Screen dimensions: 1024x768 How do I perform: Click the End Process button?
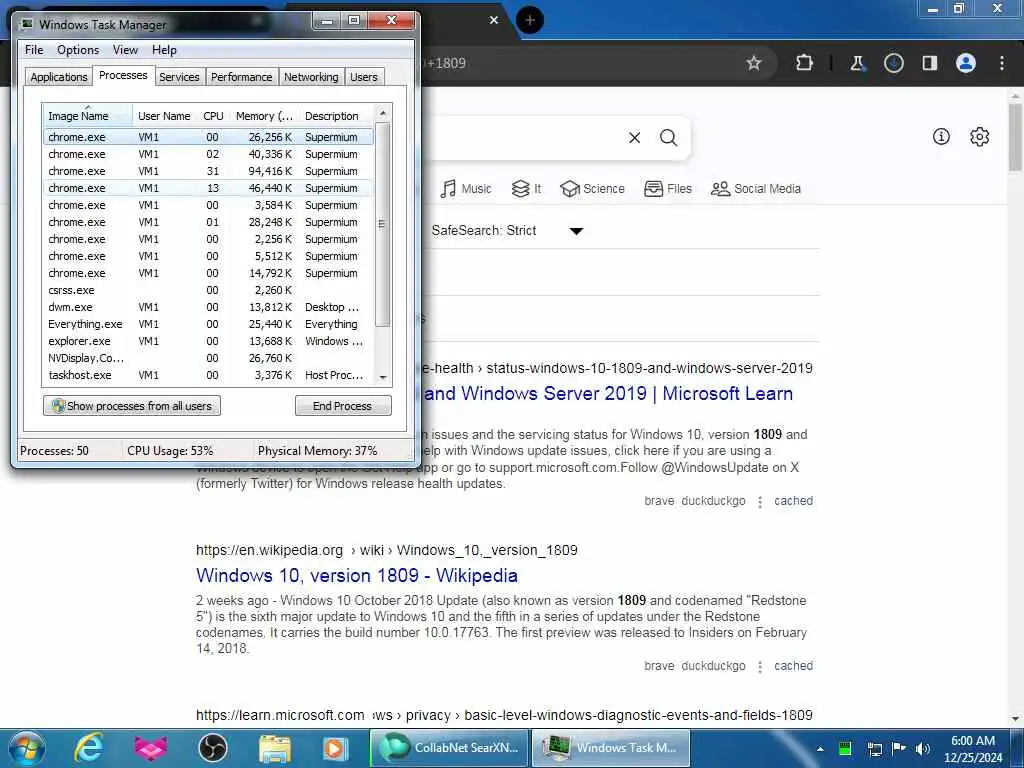click(x=343, y=406)
